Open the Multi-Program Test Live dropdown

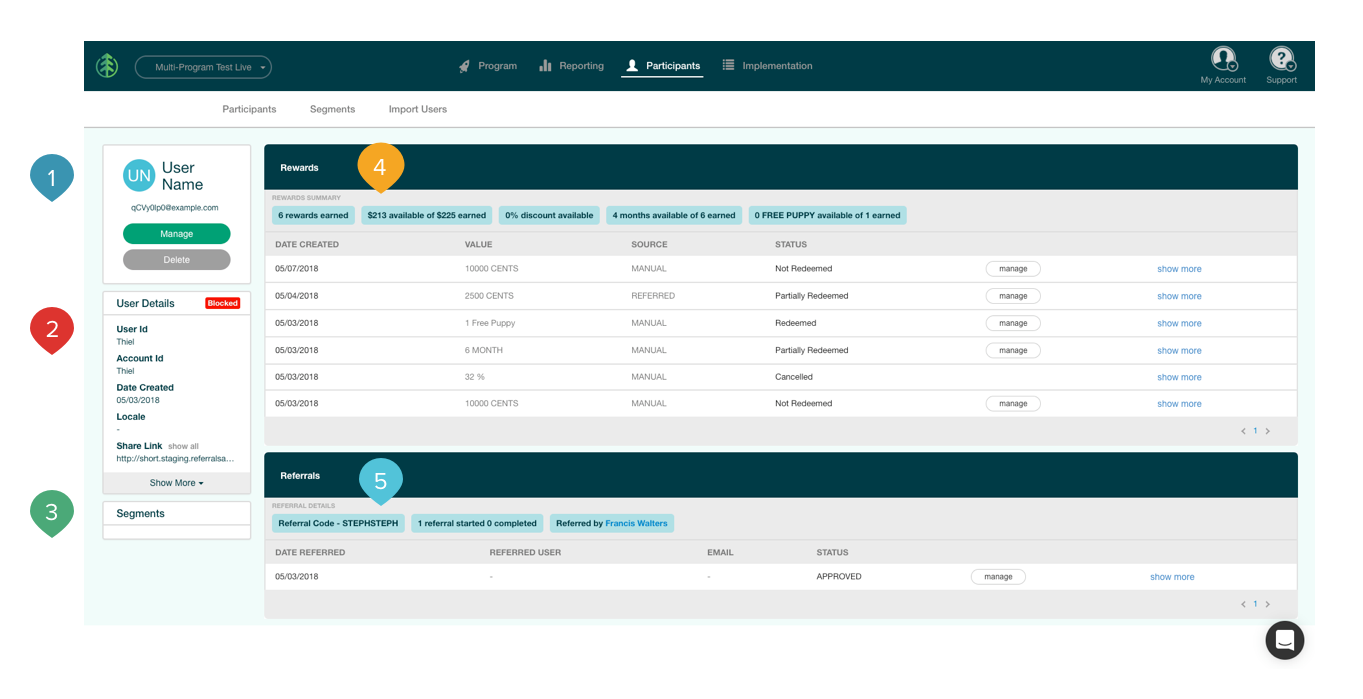203,67
